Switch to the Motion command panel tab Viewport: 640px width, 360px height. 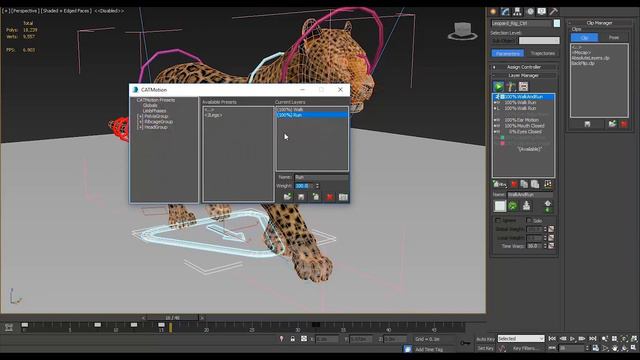tap(530, 11)
